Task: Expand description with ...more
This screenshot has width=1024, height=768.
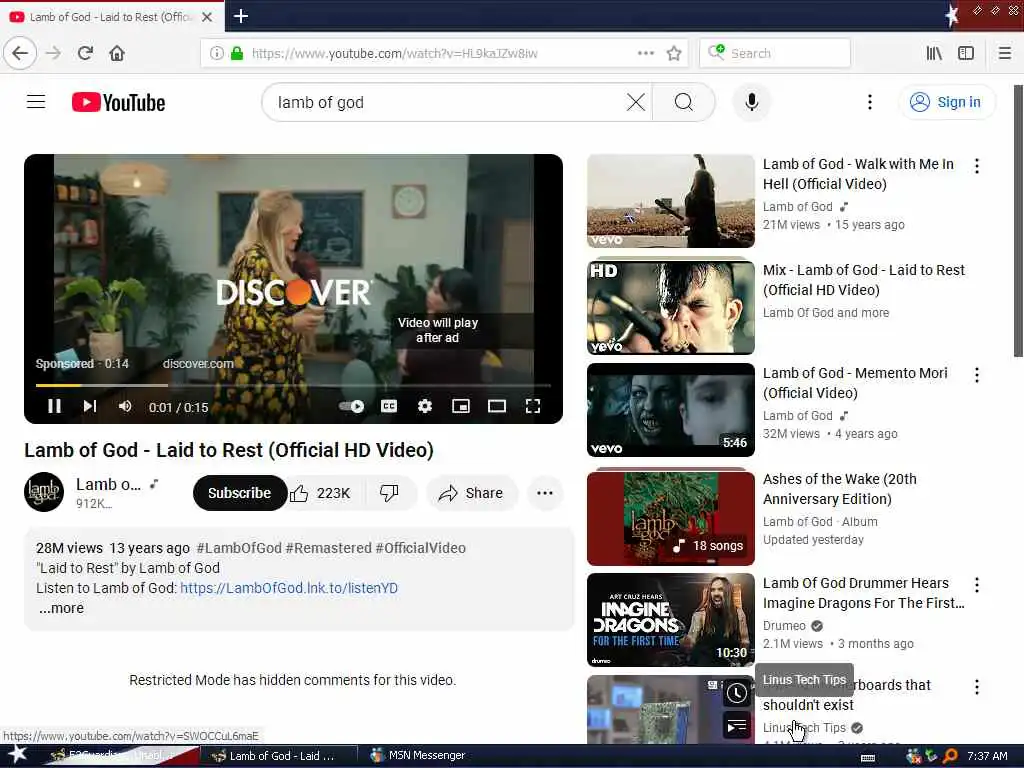Action: pos(61,608)
